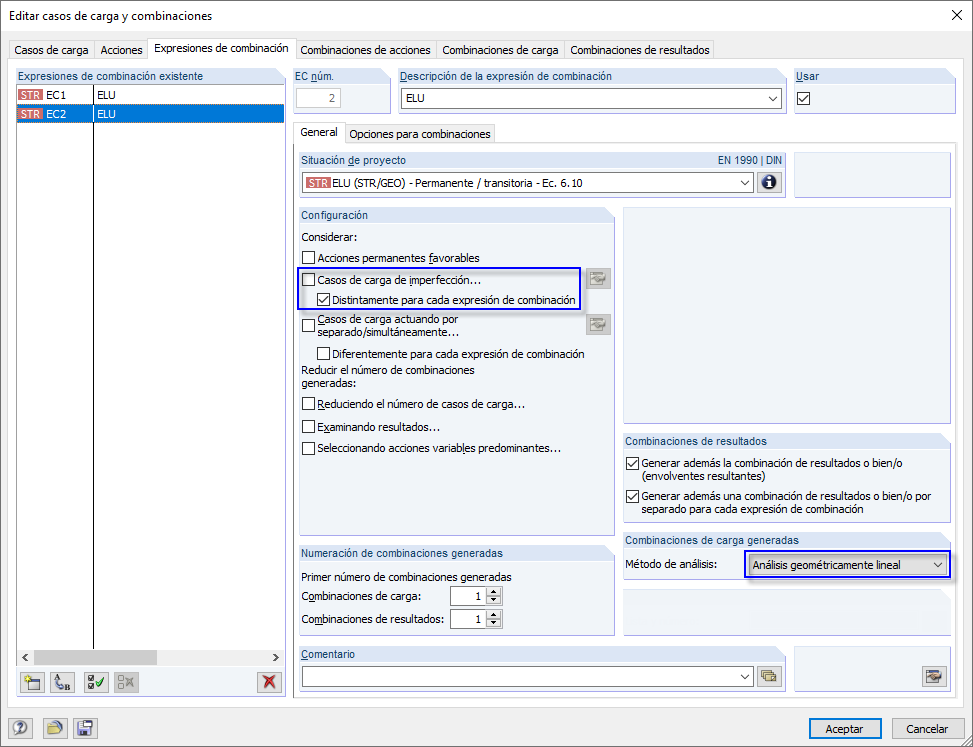The image size is (973, 747).
Task: Click settings icon beside comment panel
Action: click(934, 677)
